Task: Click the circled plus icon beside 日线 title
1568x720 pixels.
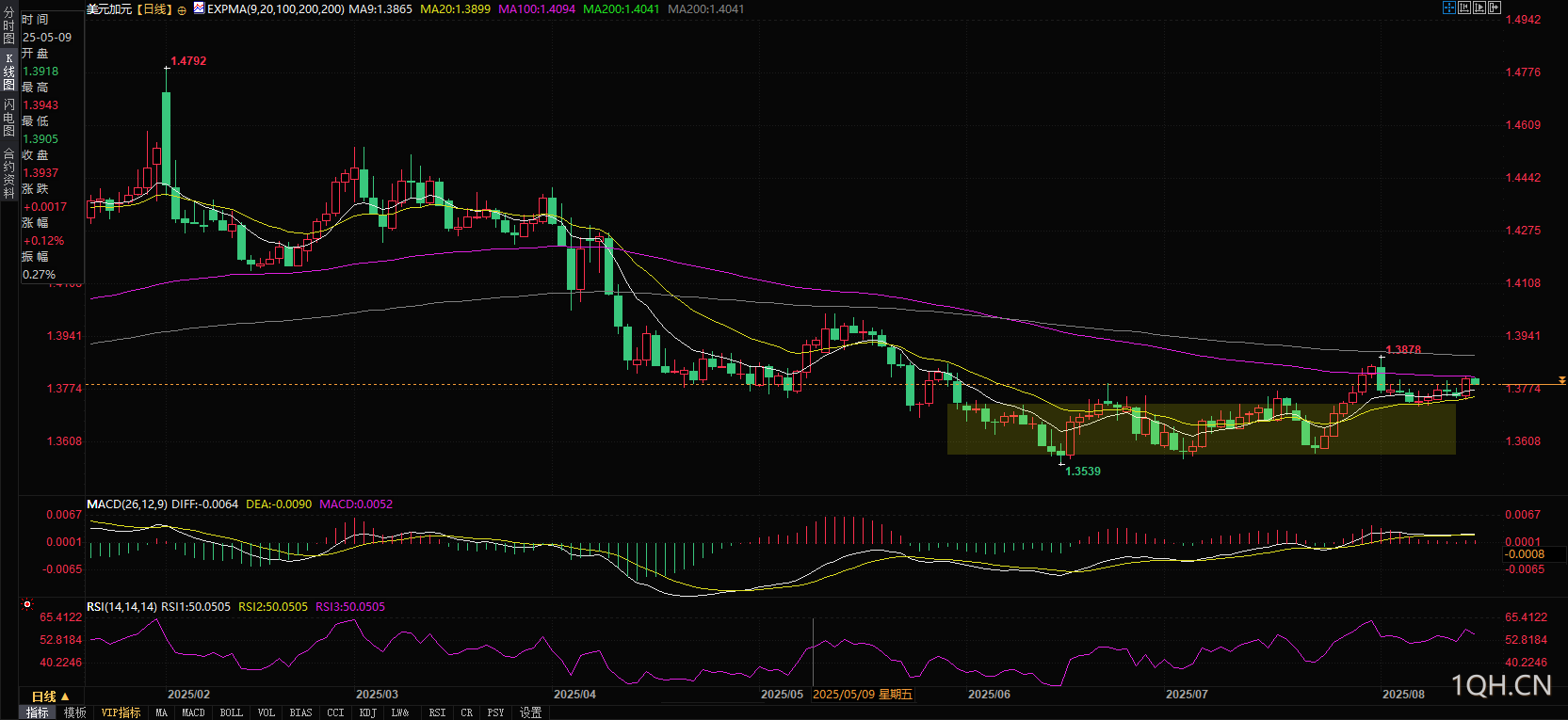Action: (x=182, y=9)
